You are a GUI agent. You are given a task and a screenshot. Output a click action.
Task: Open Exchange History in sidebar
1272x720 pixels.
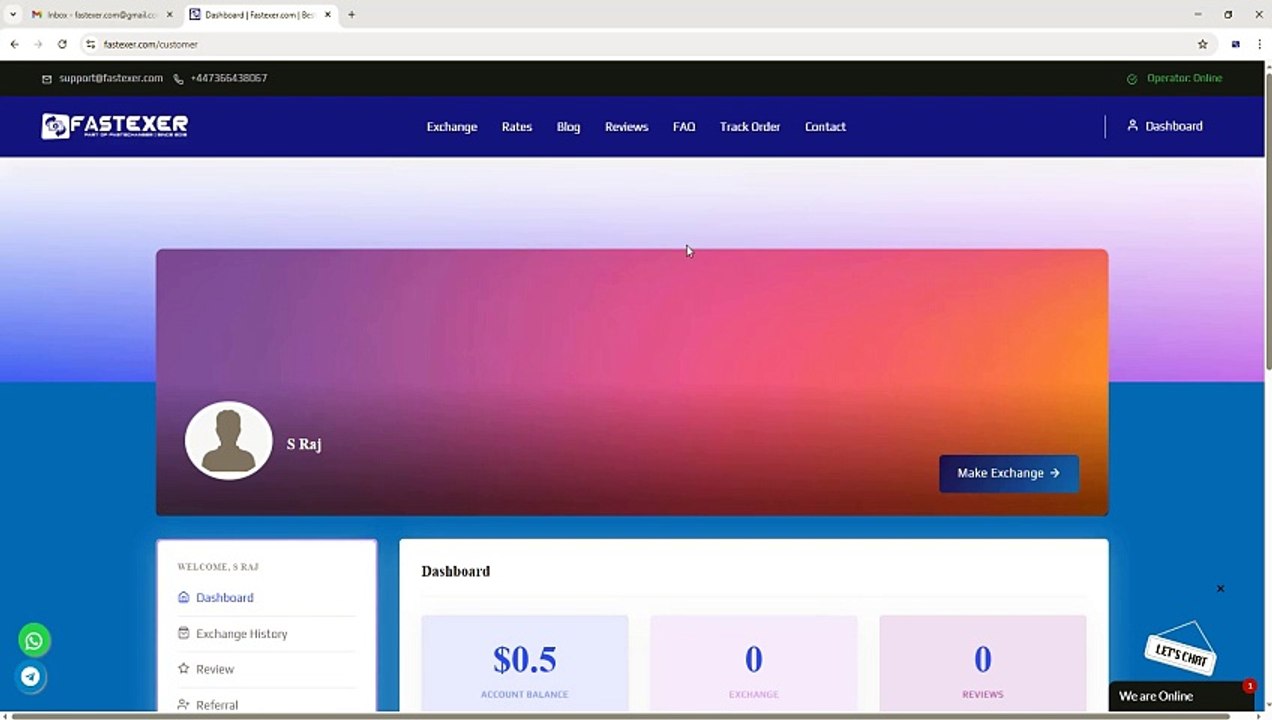[x=242, y=633]
